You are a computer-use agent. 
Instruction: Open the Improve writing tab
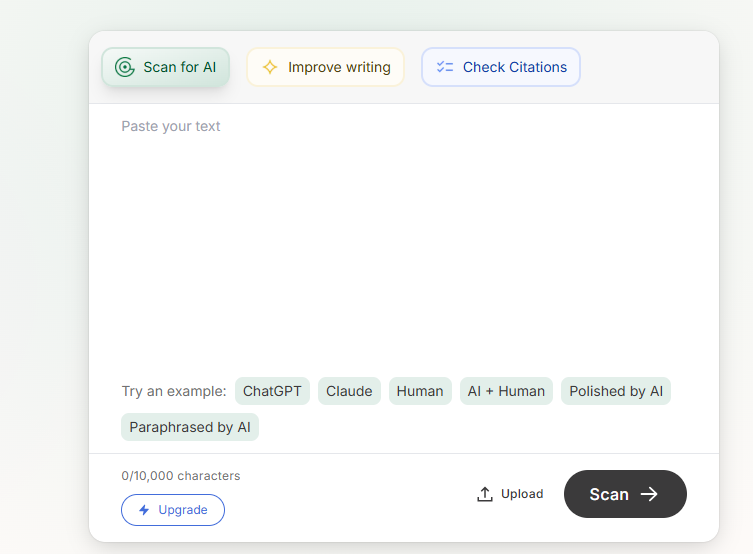(x=326, y=68)
